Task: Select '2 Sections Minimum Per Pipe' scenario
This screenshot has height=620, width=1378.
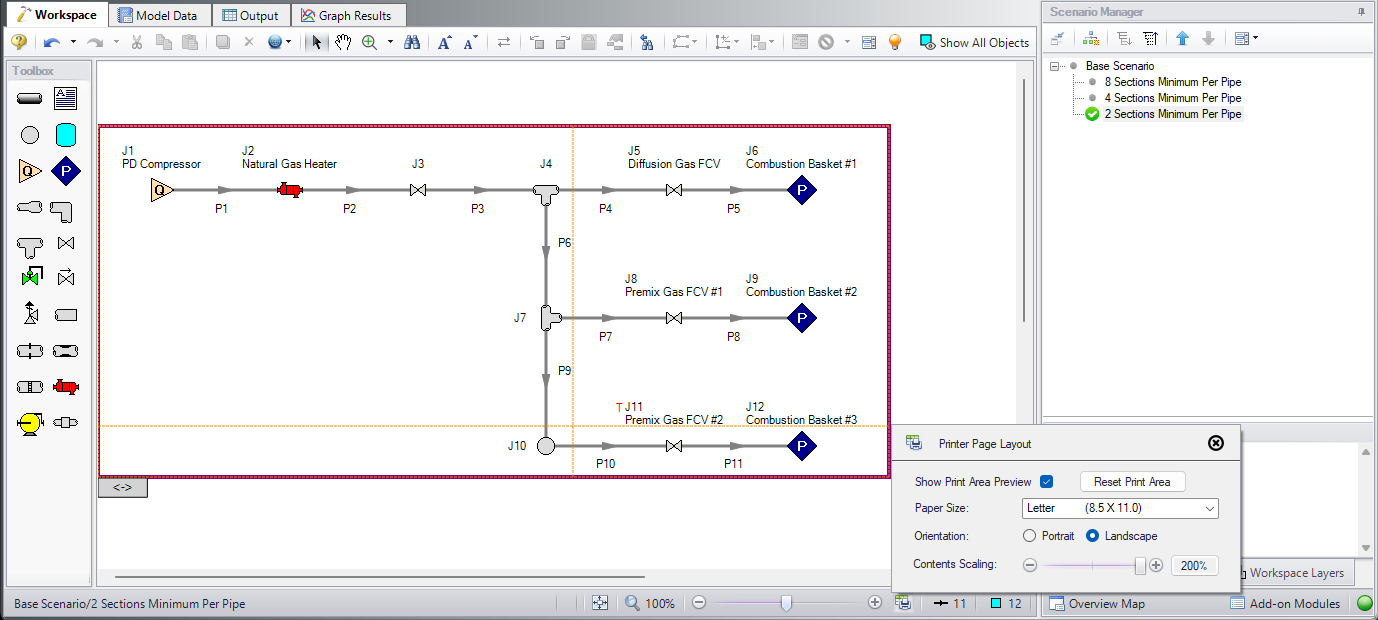Action: click(1173, 114)
